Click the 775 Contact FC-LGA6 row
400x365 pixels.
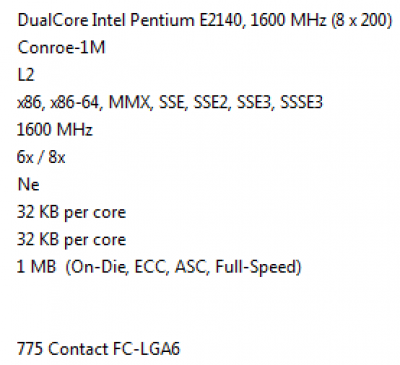coord(98,349)
